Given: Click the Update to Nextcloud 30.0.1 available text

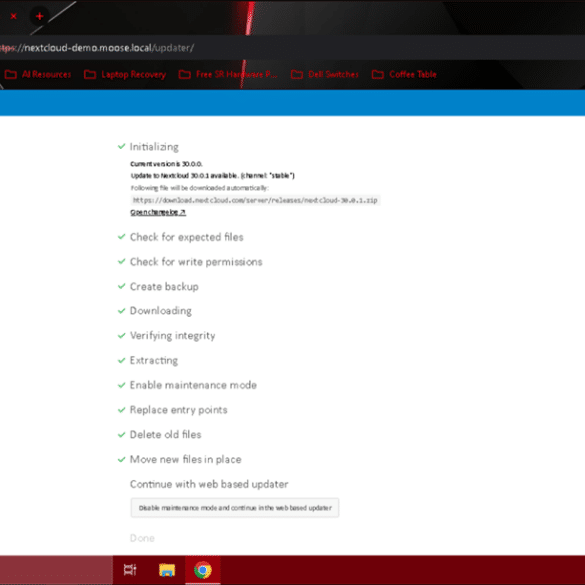Looking at the screenshot, I should (213, 176).
